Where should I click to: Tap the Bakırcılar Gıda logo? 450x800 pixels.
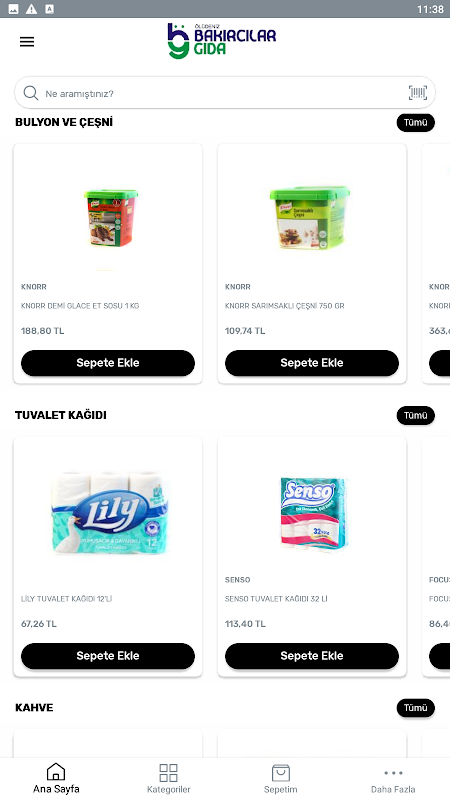[x=221, y=41]
